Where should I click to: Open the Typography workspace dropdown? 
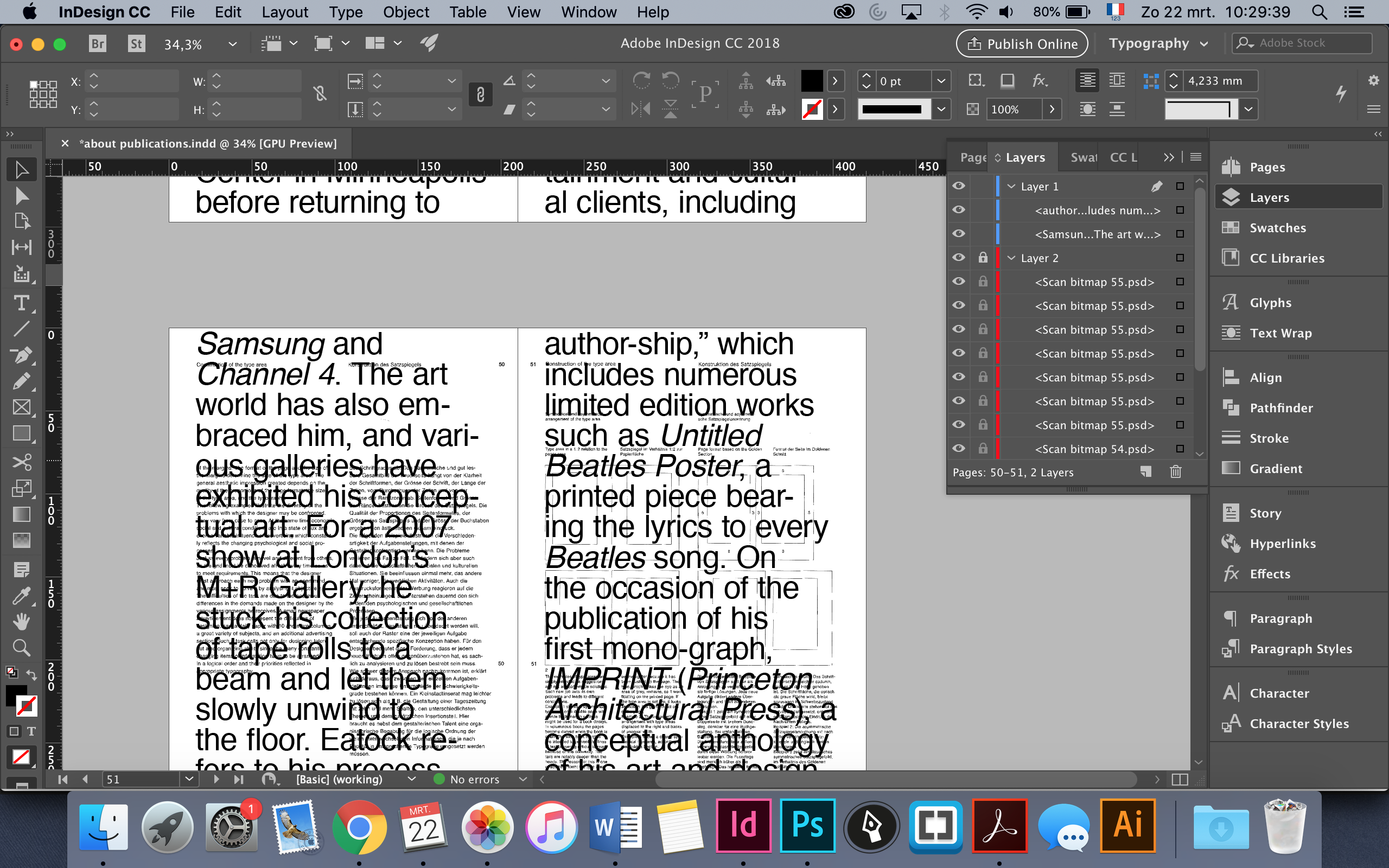click(x=1158, y=43)
